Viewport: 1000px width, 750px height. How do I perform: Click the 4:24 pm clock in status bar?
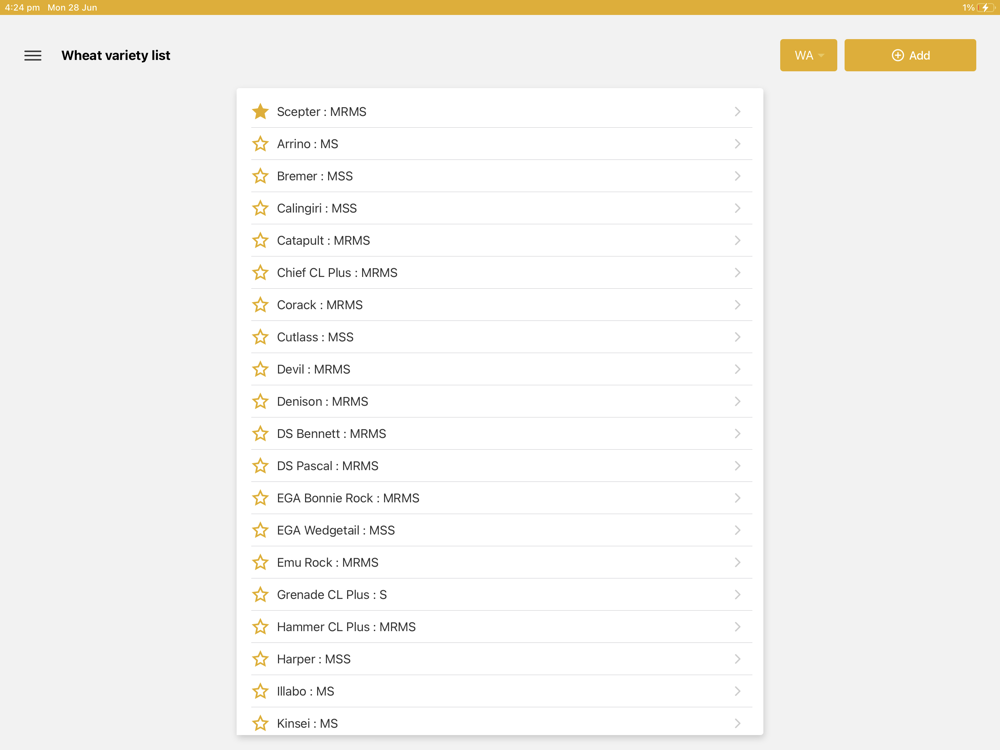click(x=22, y=8)
